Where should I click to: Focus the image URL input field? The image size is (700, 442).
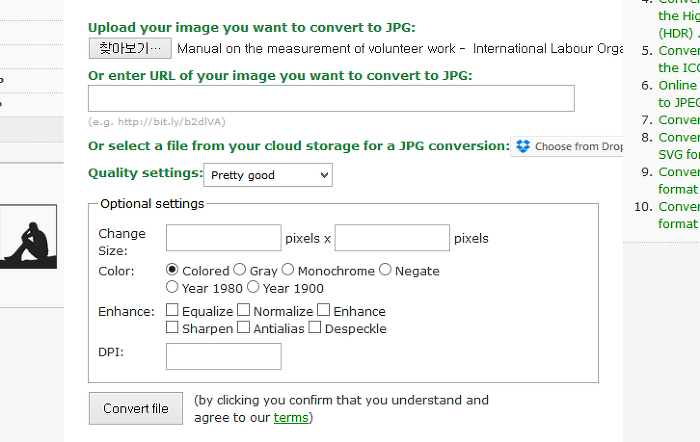(x=331, y=98)
